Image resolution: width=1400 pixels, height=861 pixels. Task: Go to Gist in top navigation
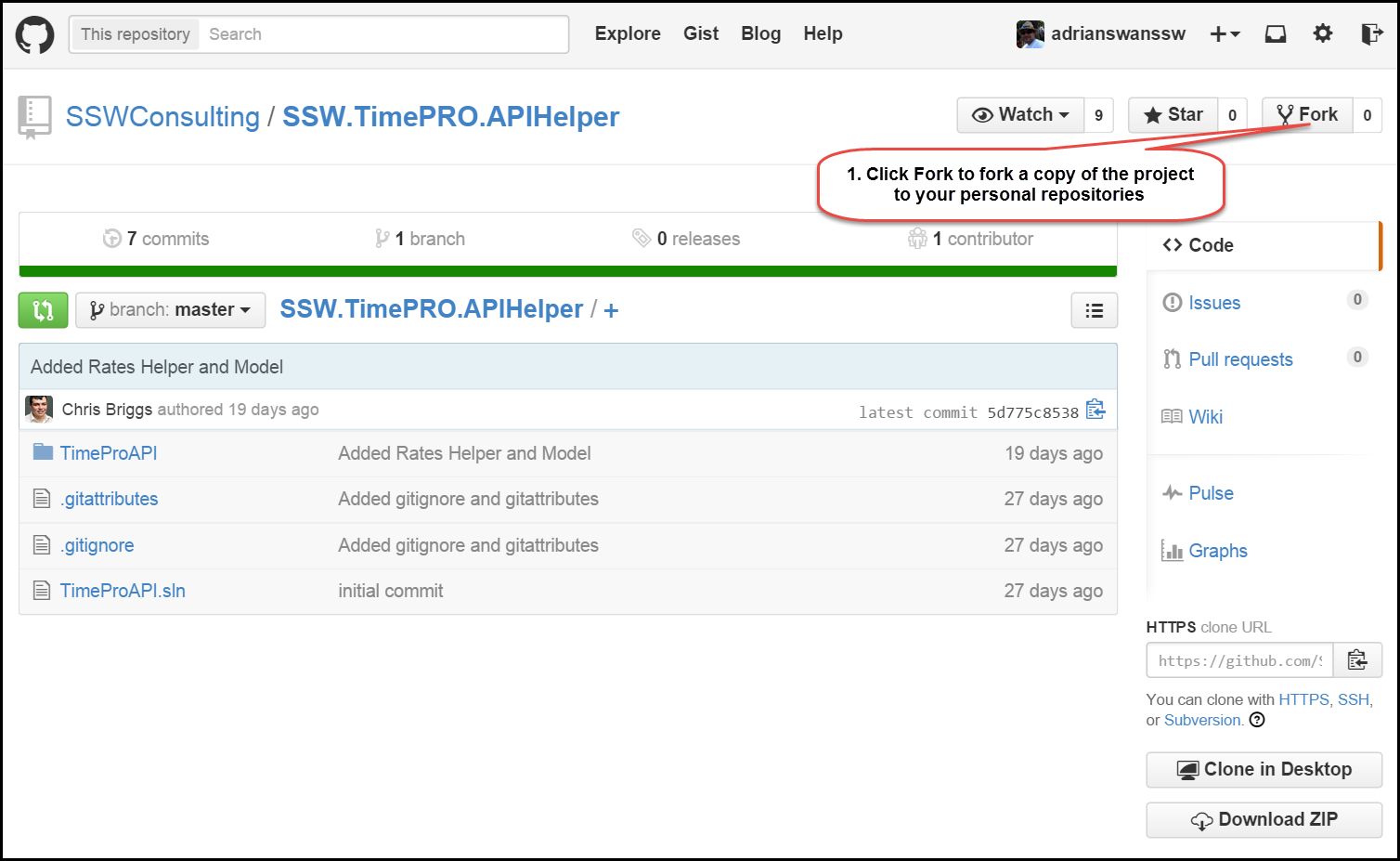pyautogui.click(x=701, y=34)
